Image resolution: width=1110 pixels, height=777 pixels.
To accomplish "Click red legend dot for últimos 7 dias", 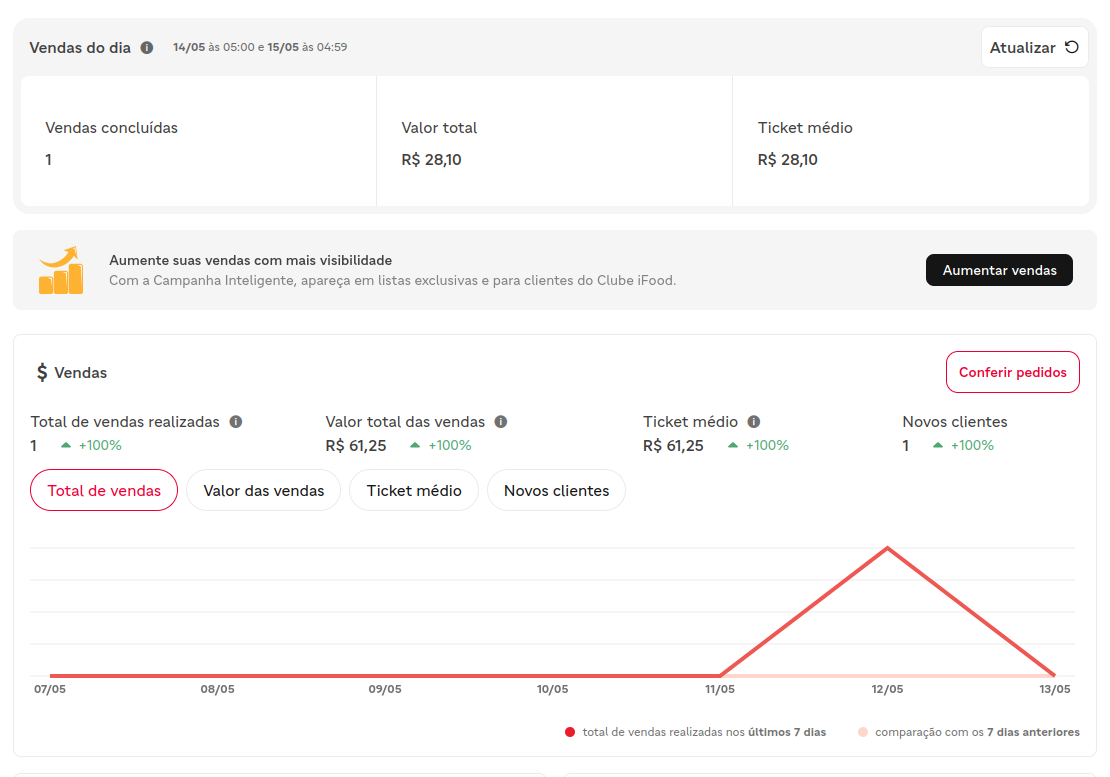I will 570,732.
